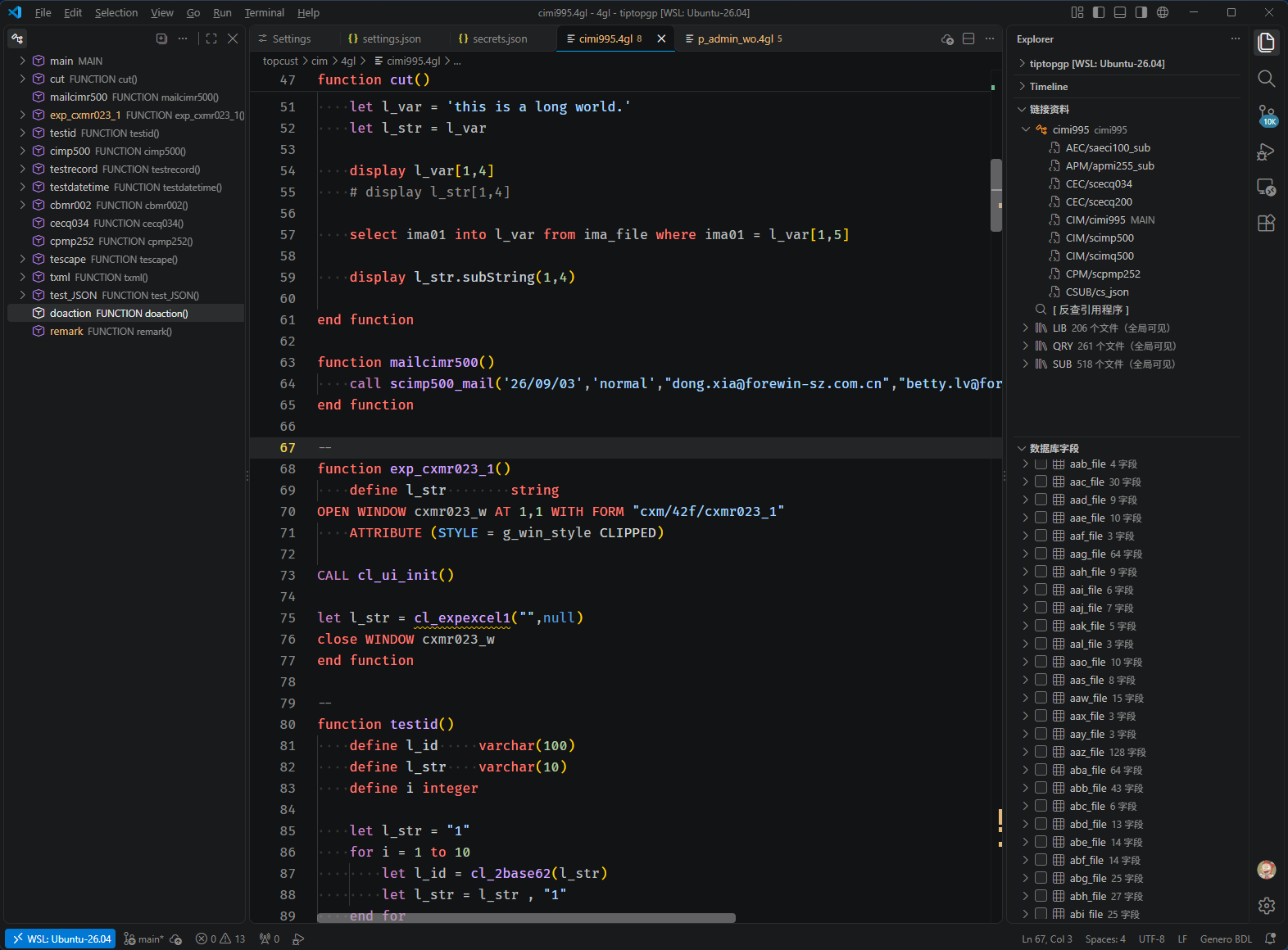Open the Remote Explorer view
This screenshot has width=1288, height=950.
tap(1266, 188)
